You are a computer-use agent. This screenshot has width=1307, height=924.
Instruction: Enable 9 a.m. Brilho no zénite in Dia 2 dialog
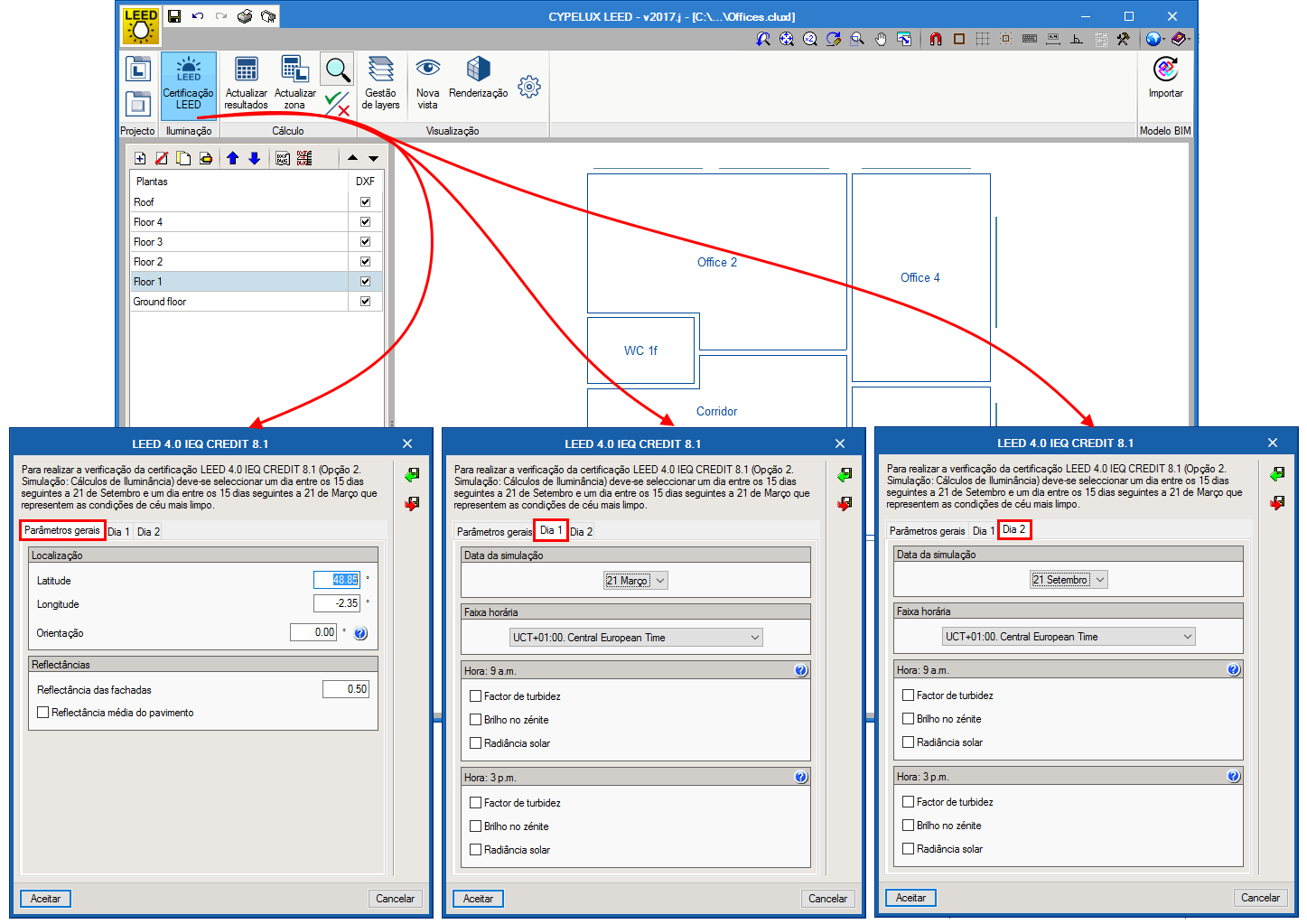click(x=908, y=719)
